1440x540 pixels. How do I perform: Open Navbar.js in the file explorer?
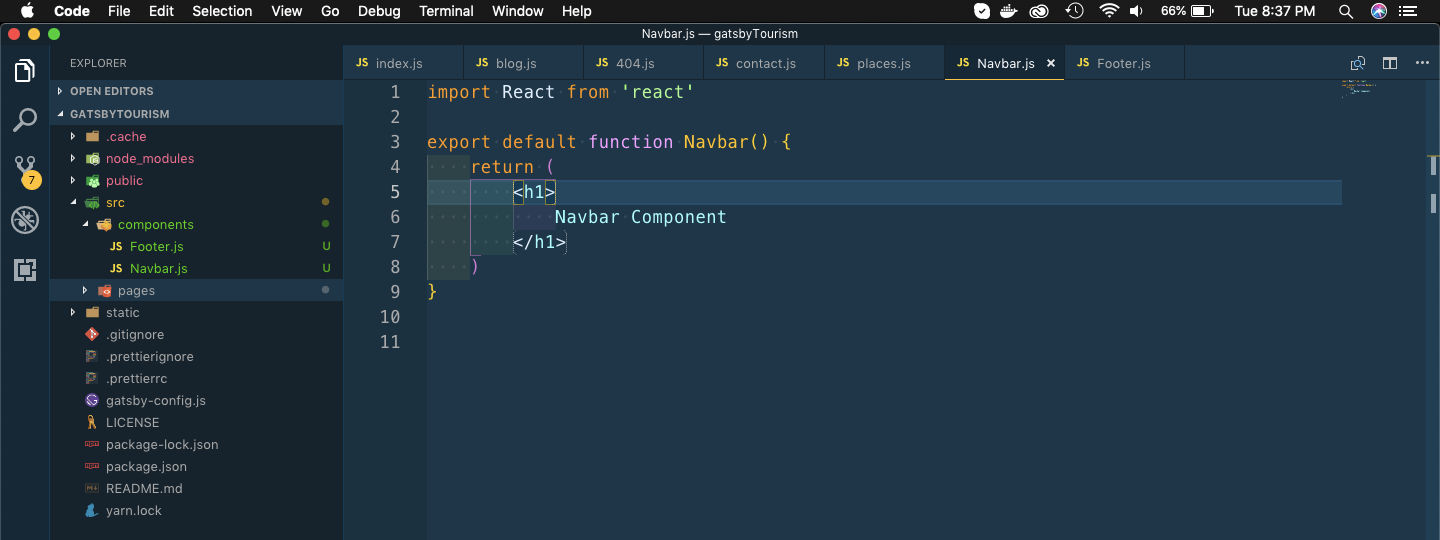click(196, 268)
